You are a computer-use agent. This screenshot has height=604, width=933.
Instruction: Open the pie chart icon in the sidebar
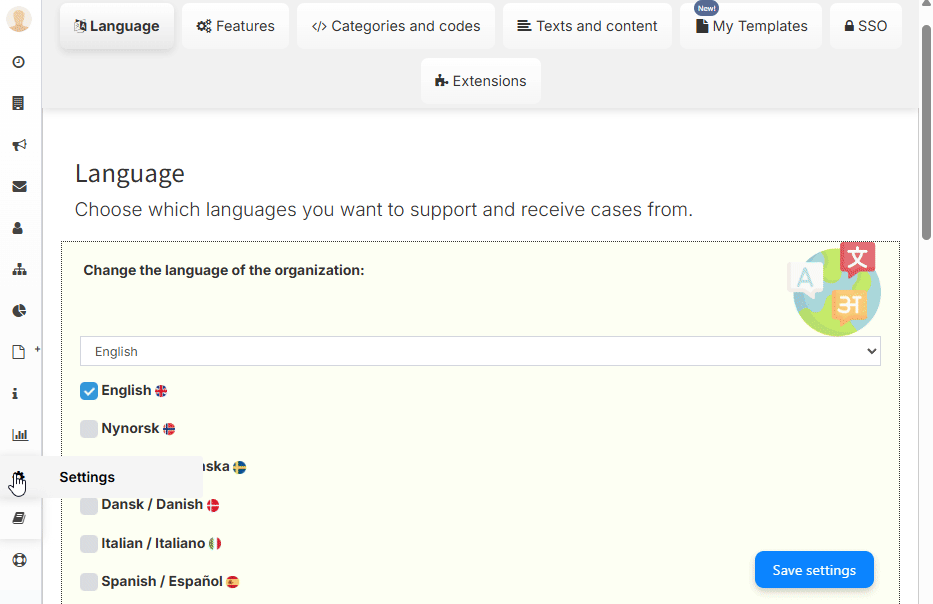[x=19, y=311]
